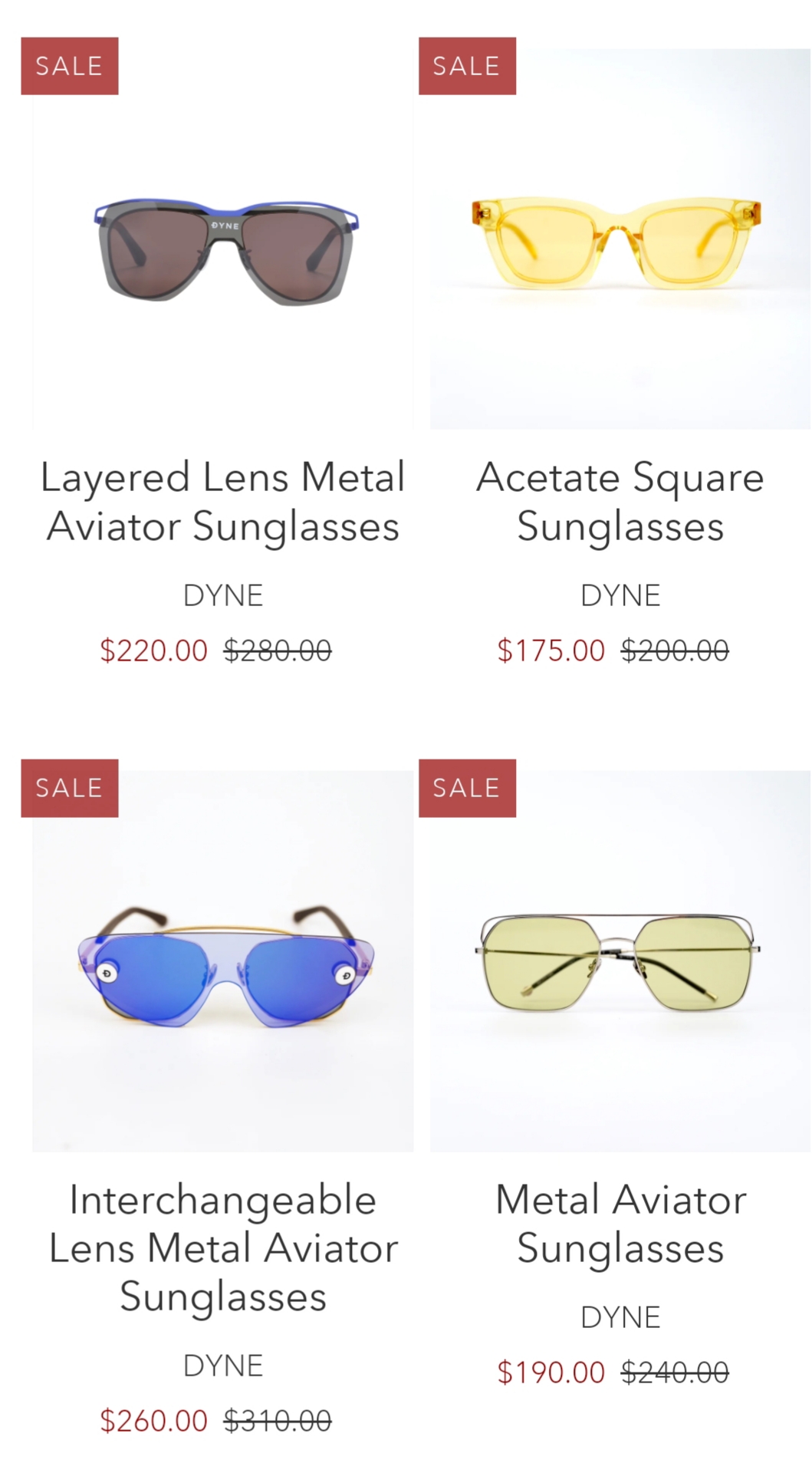Click the DYNE brand under Interchangeable Lens sunglasses
812x1473 pixels.
[x=222, y=1366]
